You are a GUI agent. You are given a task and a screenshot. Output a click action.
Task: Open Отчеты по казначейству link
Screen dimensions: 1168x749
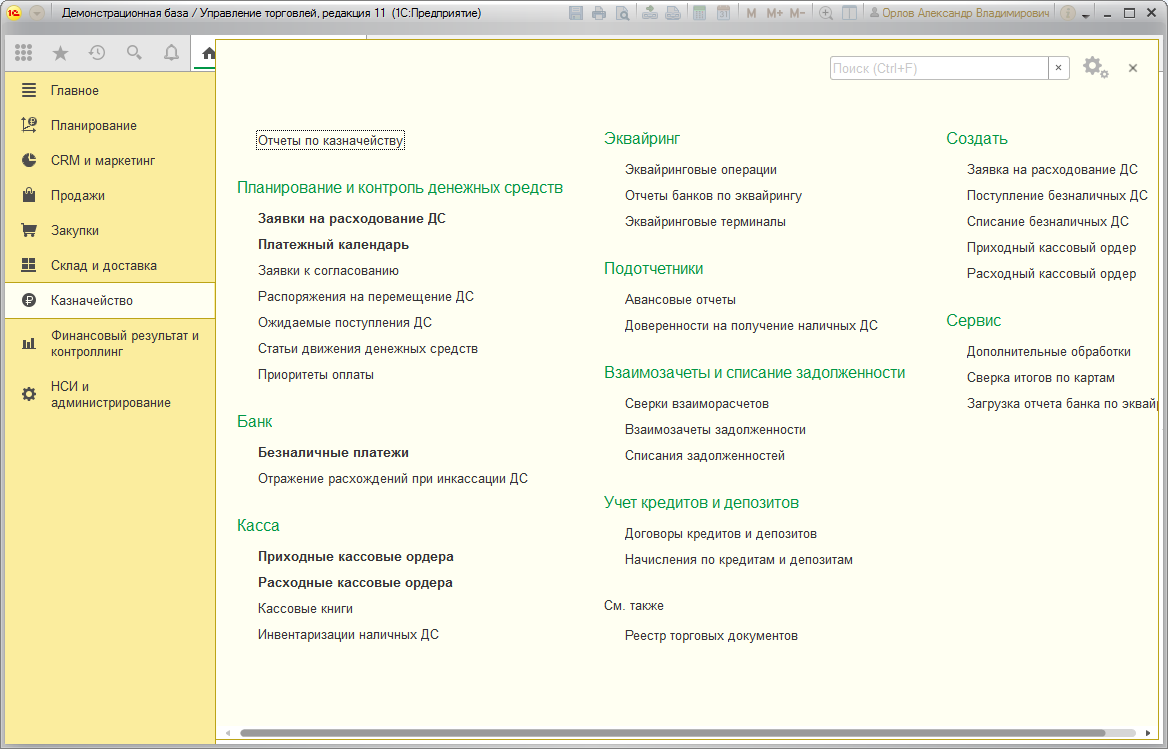330,140
